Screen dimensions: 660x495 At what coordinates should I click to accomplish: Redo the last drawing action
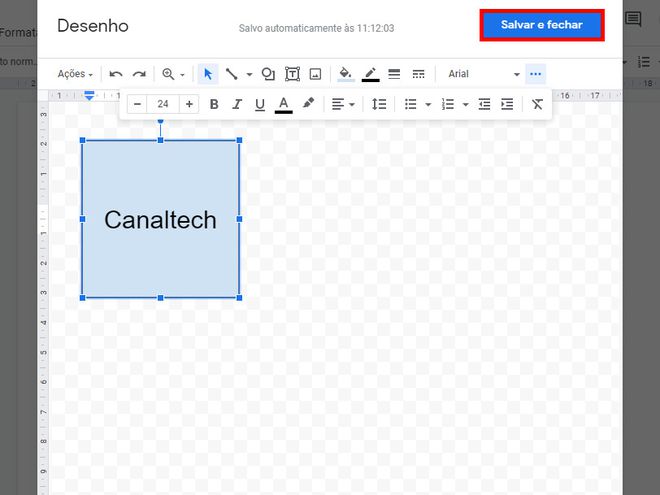point(139,74)
